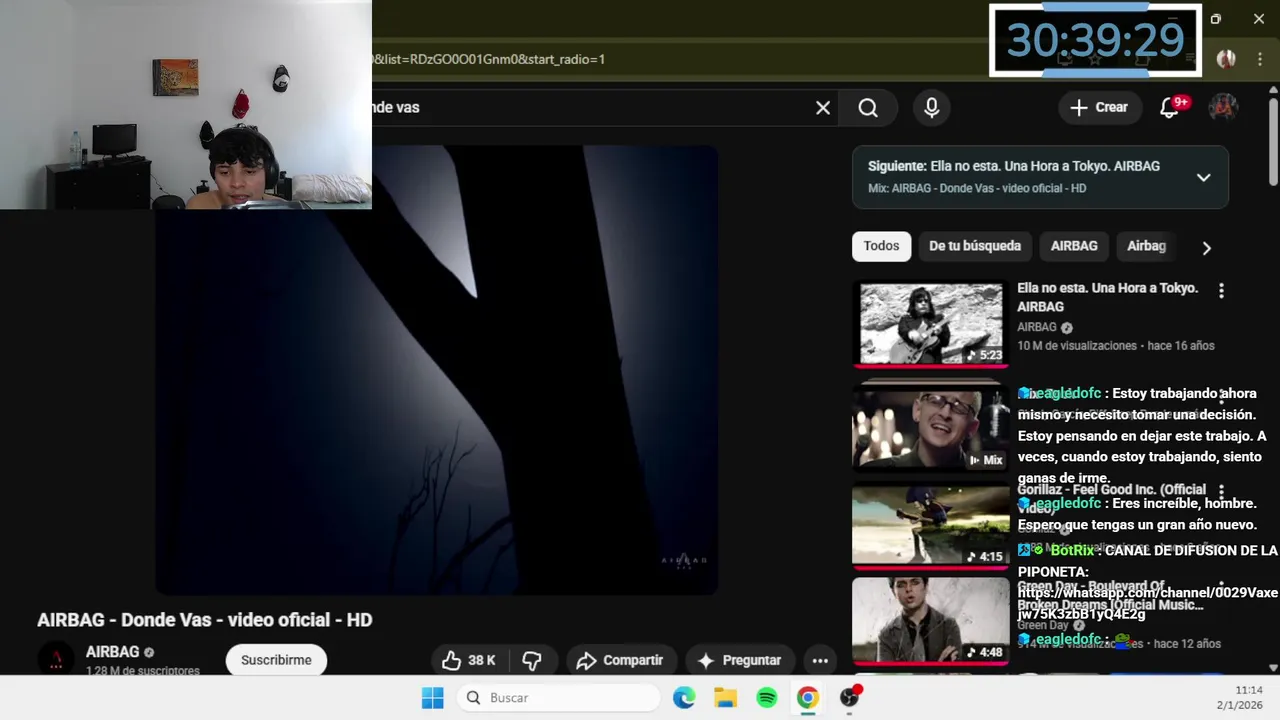Click video title AIRBAG - Donde Vas

(x=205, y=620)
